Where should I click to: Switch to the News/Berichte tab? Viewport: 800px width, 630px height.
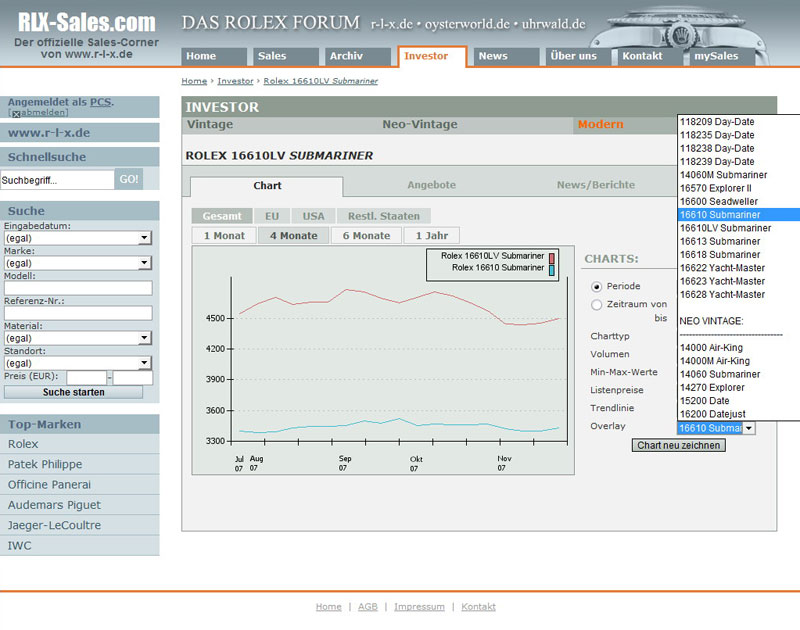(x=596, y=185)
